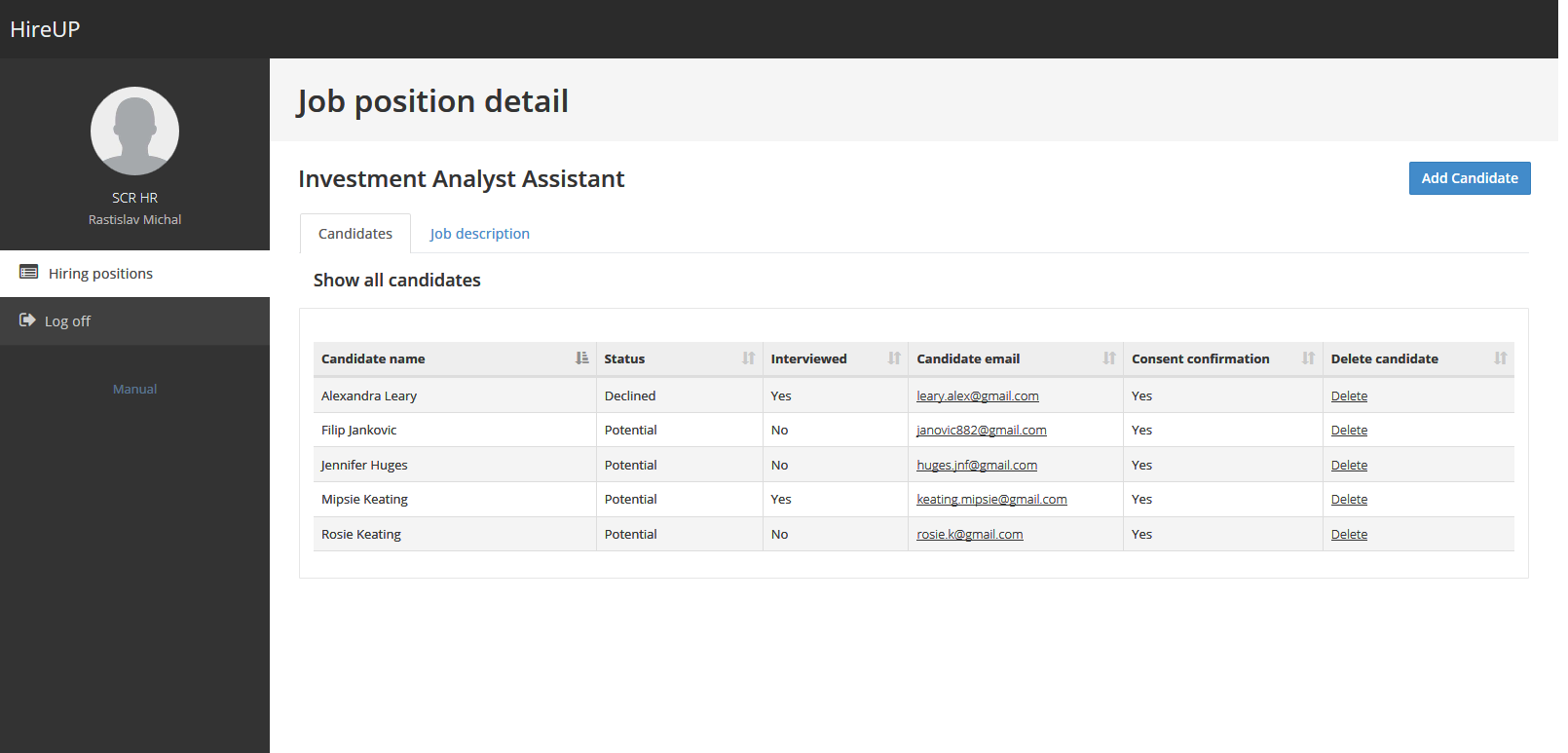Click the Hiring positions list icon
Image resolution: width=1568 pixels, height=753 pixels.
click(29, 273)
